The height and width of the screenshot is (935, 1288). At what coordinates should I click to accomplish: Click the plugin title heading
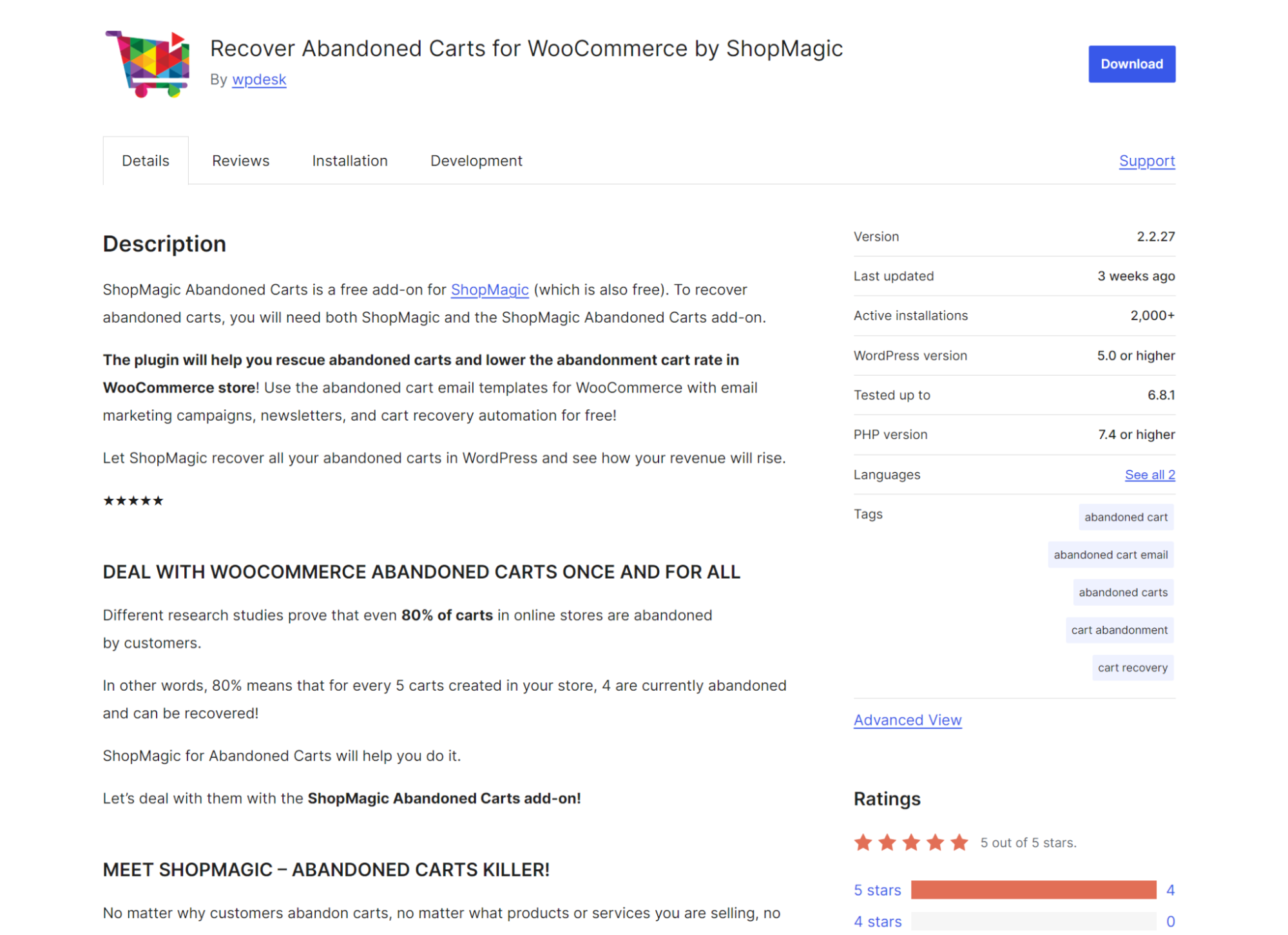[x=526, y=48]
